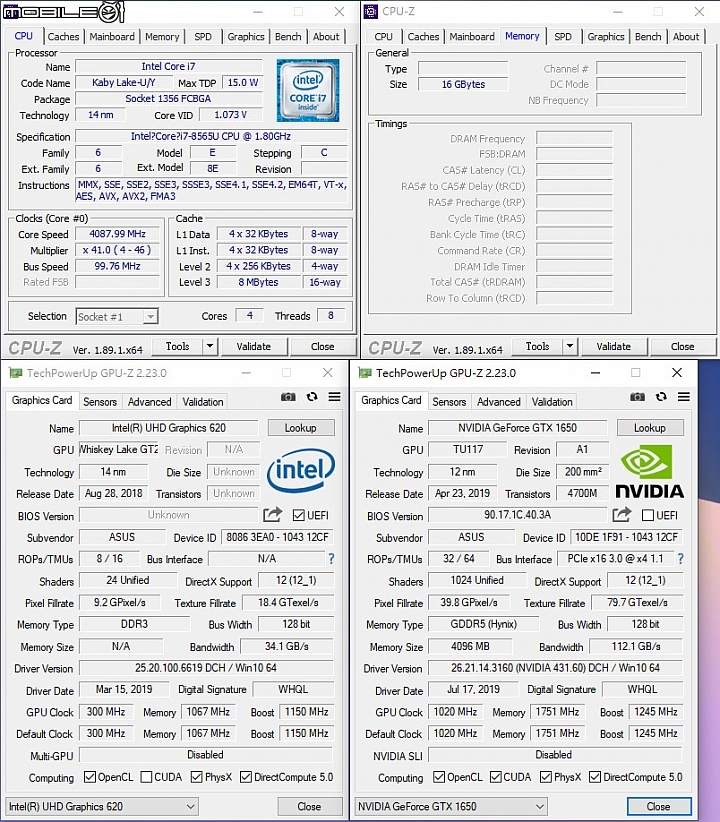Click the GPU-Z title bar icon of the NVIDIA window
This screenshot has width=720, height=822.
365,373
